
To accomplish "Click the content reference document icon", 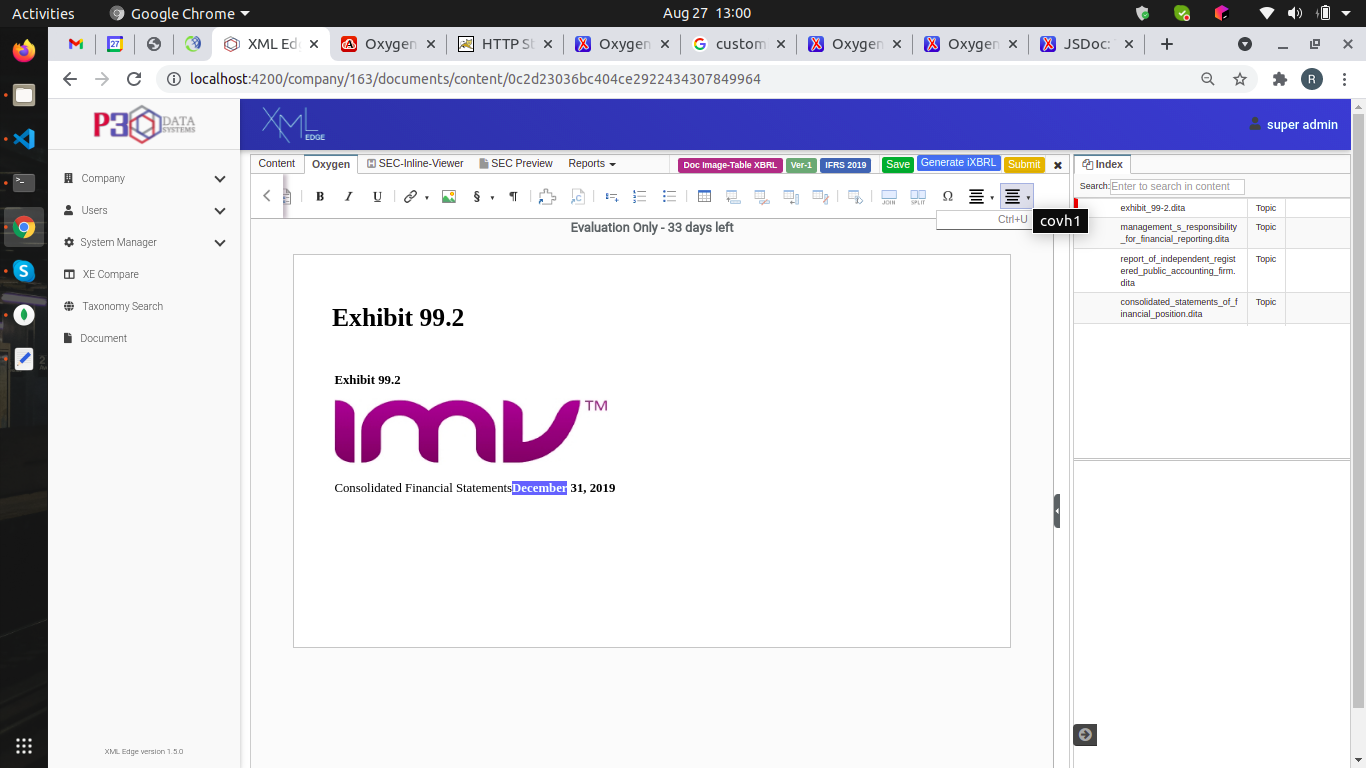I will [x=577, y=197].
